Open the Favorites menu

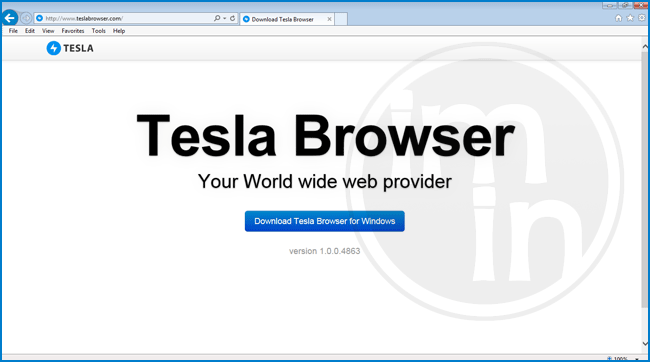pyautogui.click(x=73, y=31)
